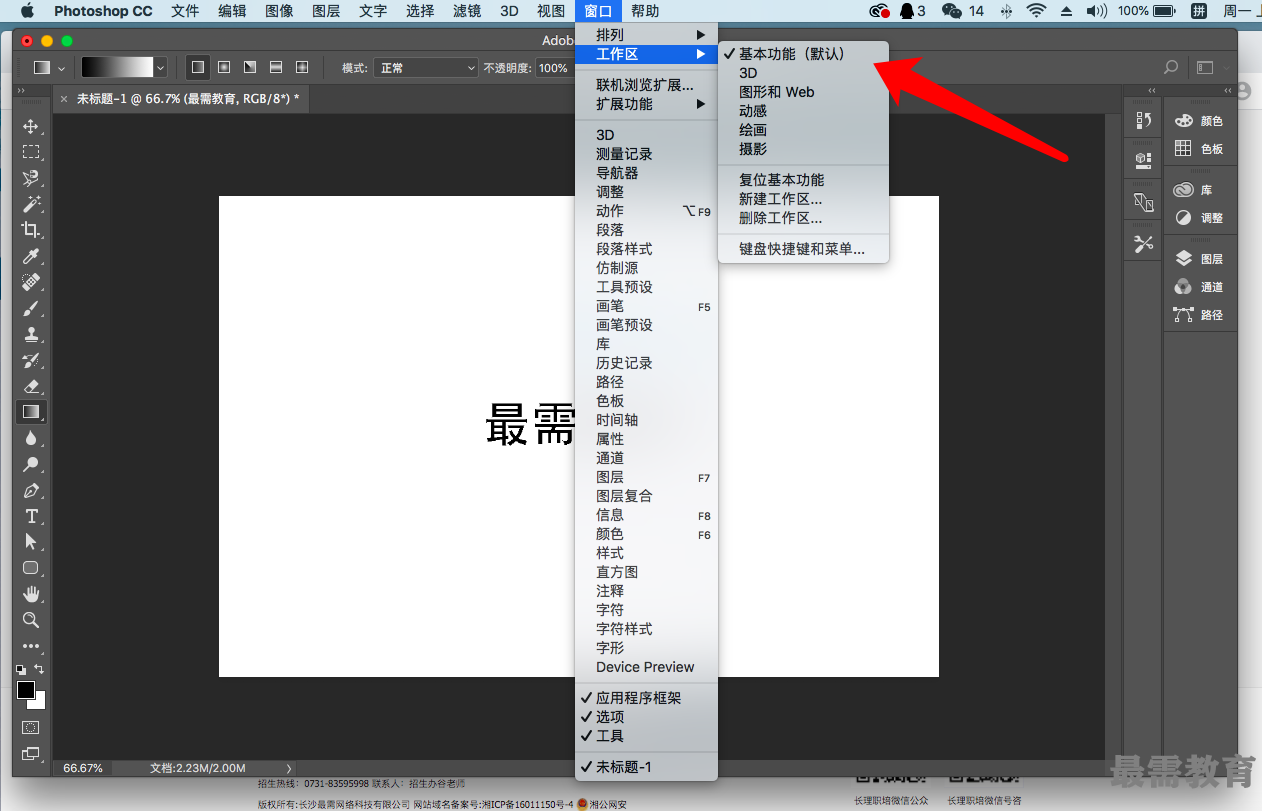Toggle 工具 tools panel visibility
This screenshot has height=811, width=1262.
point(646,736)
